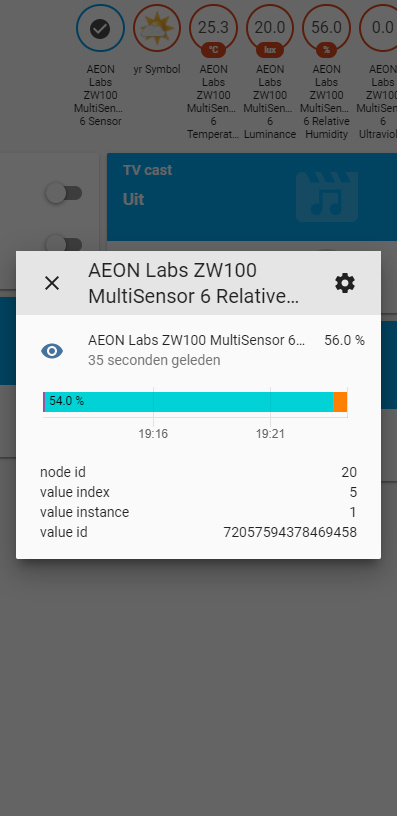Click the cyan 54.0 % history bar

click(x=189, y=402)
